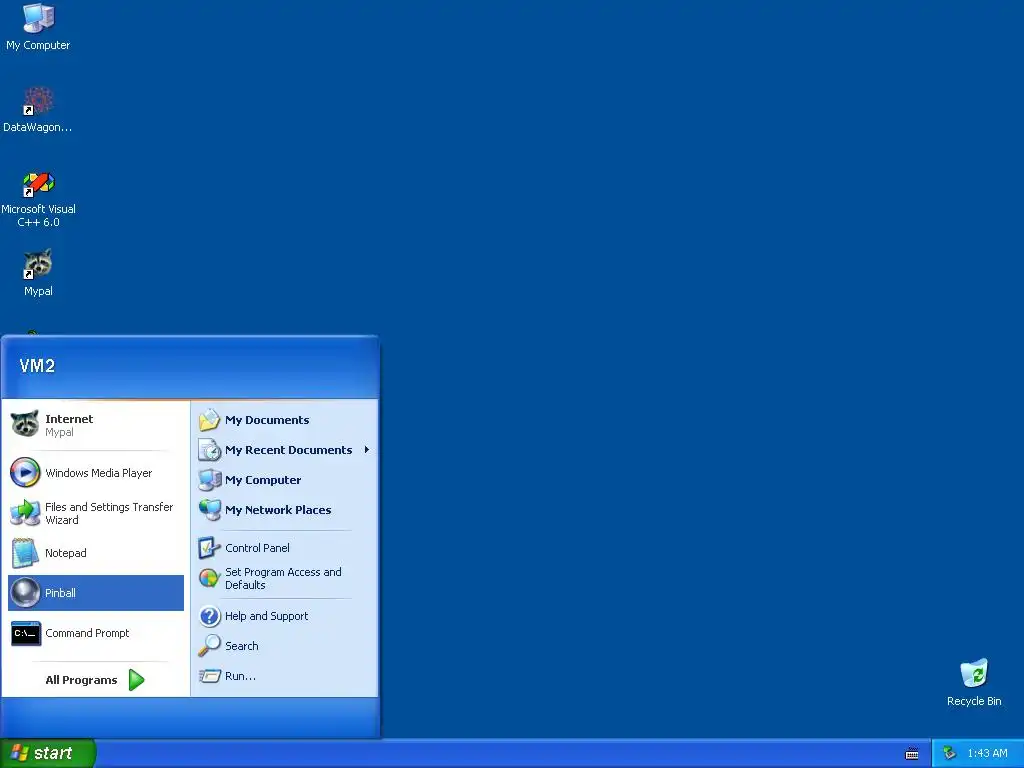Open Set Program Access and Defaults
Viewport: 1024px width, 768px height.
click(x=284, y=579)
